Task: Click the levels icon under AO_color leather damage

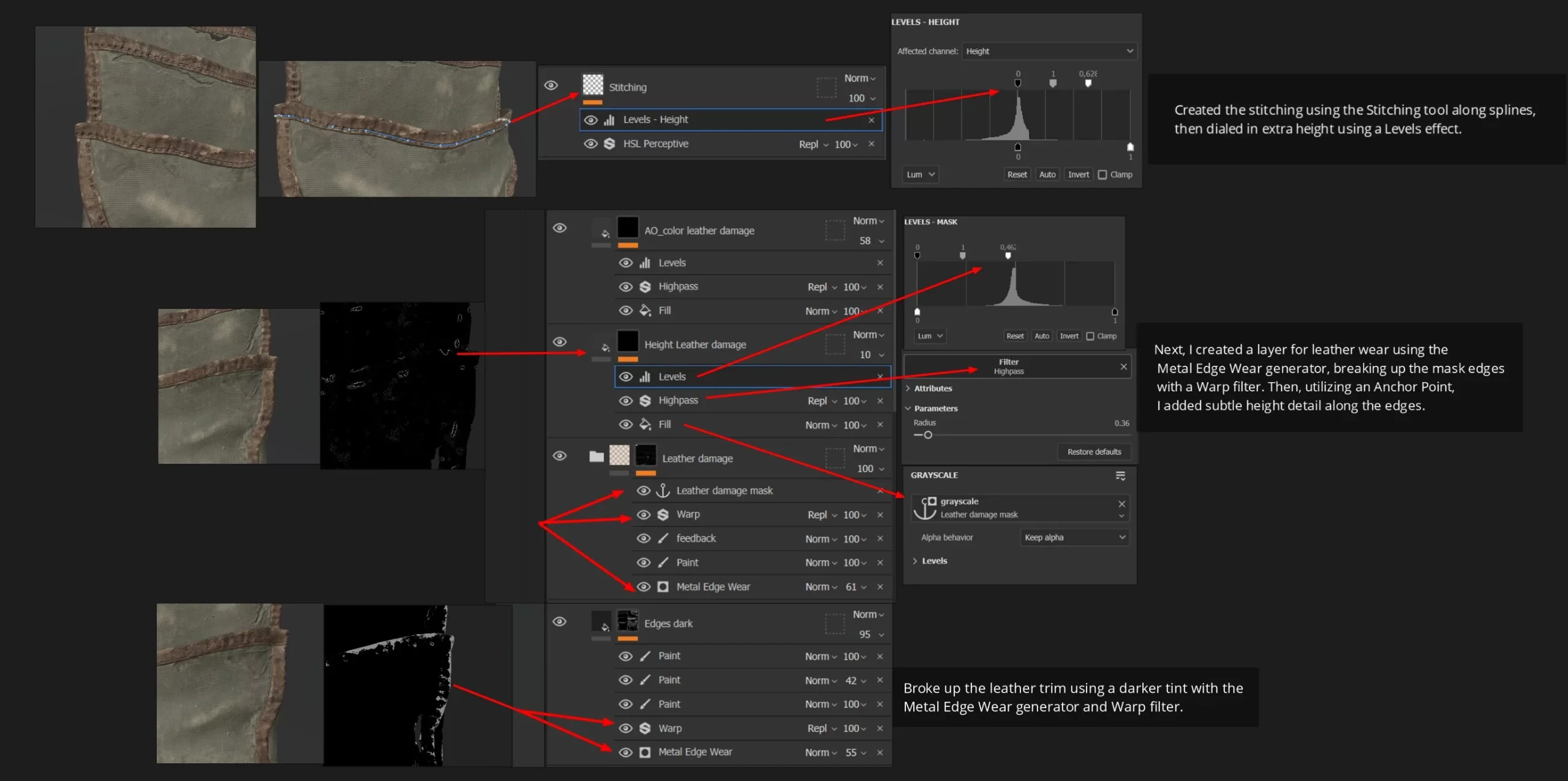Action: click(x=645, y=263)
